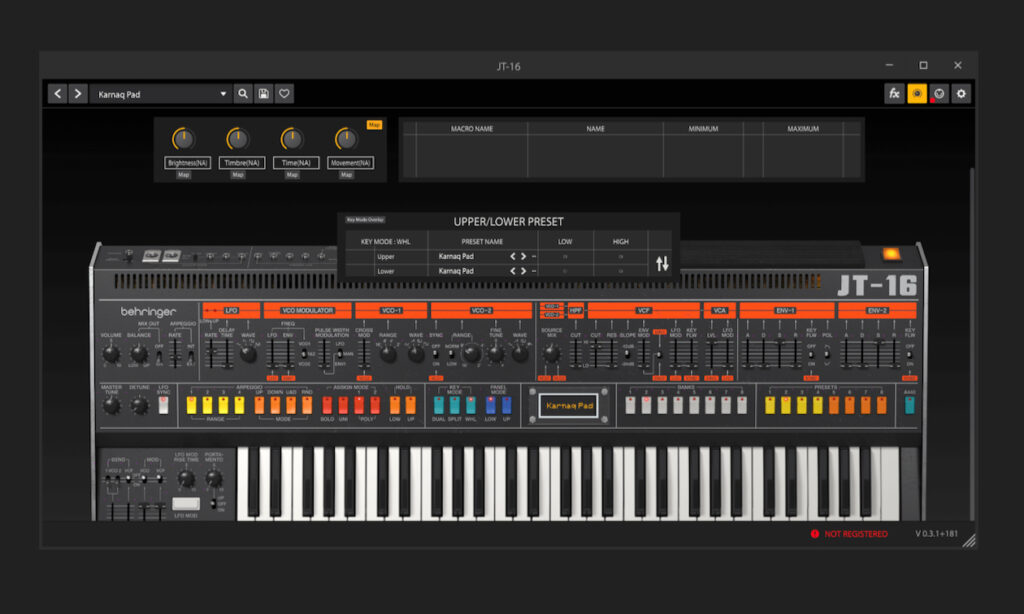Viewport: 1024px width, 614px height.
Task: Select Panel Mode UP blue button
Action: (x=506, y=405)
